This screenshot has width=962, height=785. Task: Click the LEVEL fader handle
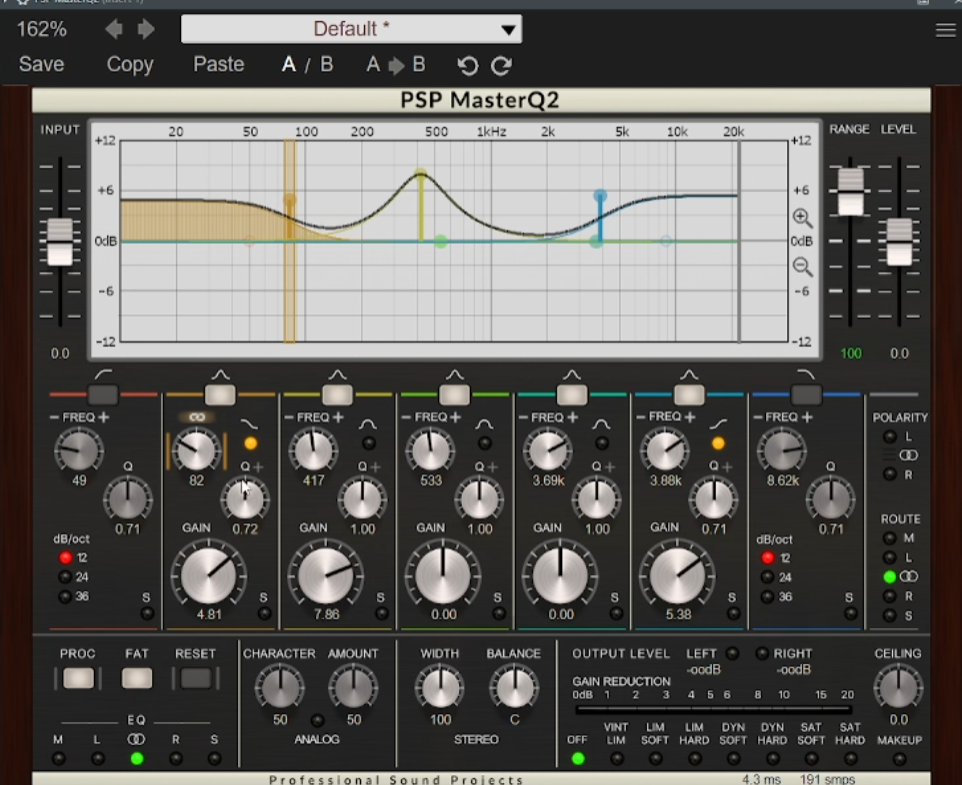[899, 242]
